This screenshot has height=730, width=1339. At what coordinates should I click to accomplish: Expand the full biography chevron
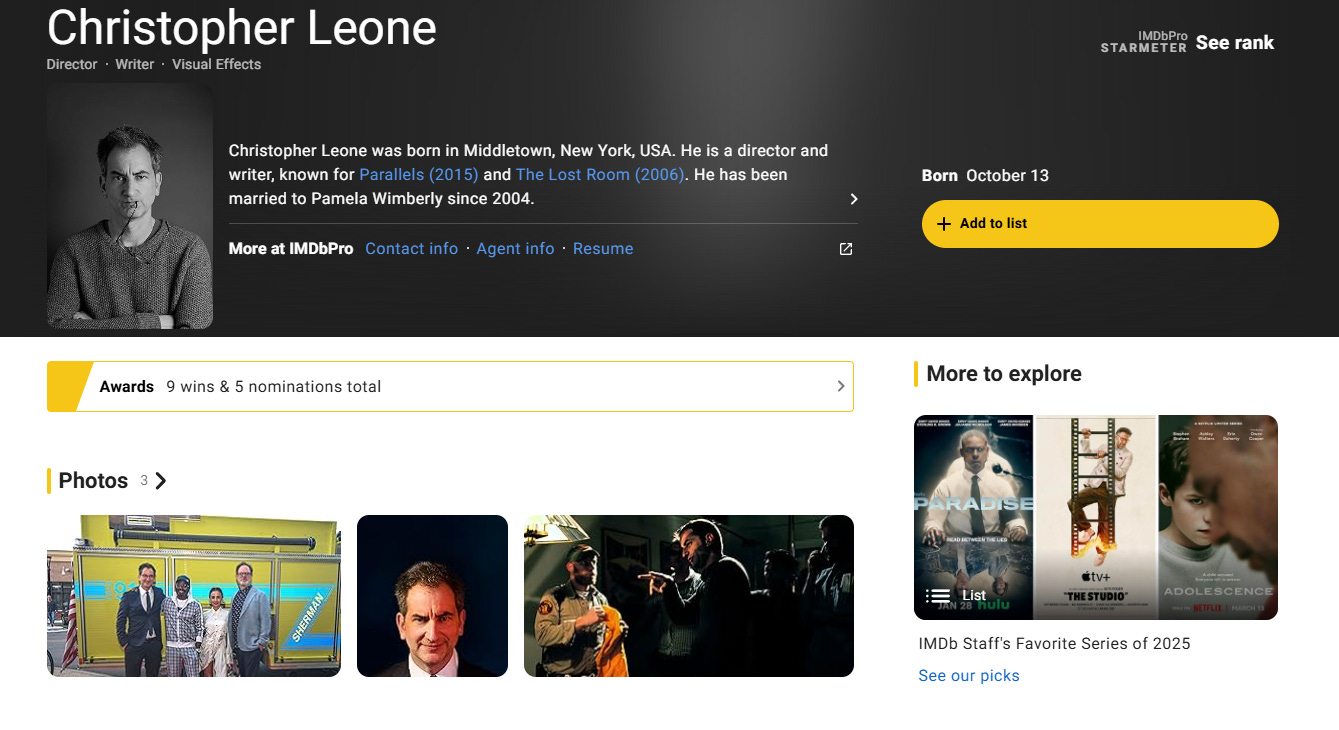point(853,199)
